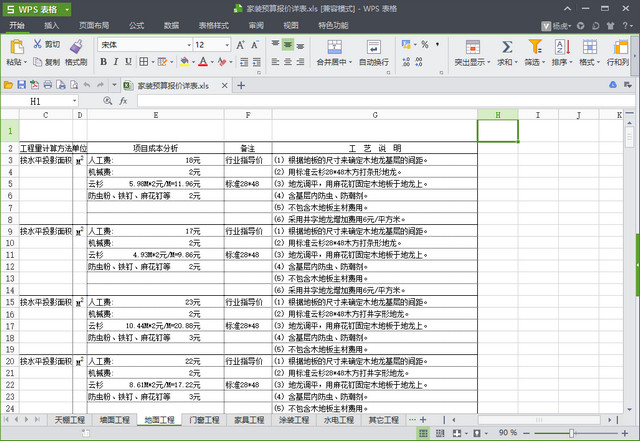Image resolution: width=640 pixels, height=441 pixels.
Task: Click increase decimal places icon
Action: tap(406, 62)
